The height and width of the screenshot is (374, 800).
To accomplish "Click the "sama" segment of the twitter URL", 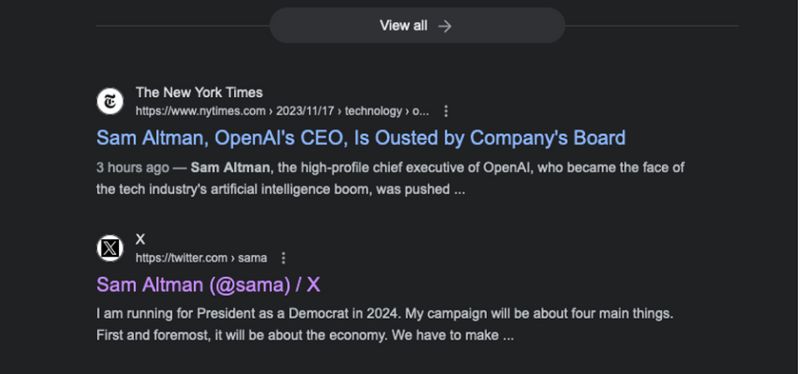I will 253,258.
